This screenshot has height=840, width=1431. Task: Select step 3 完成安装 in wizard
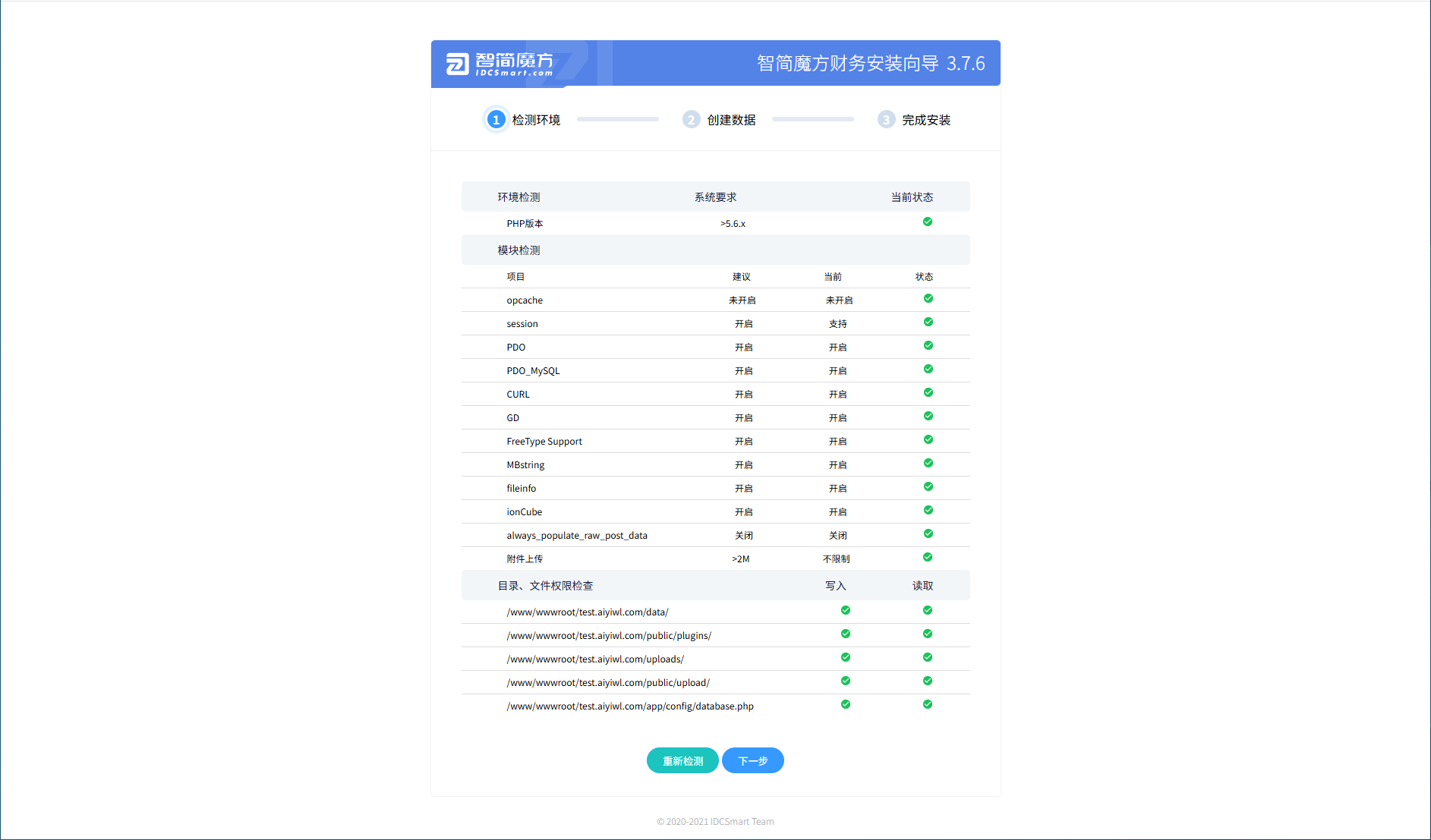914,120
